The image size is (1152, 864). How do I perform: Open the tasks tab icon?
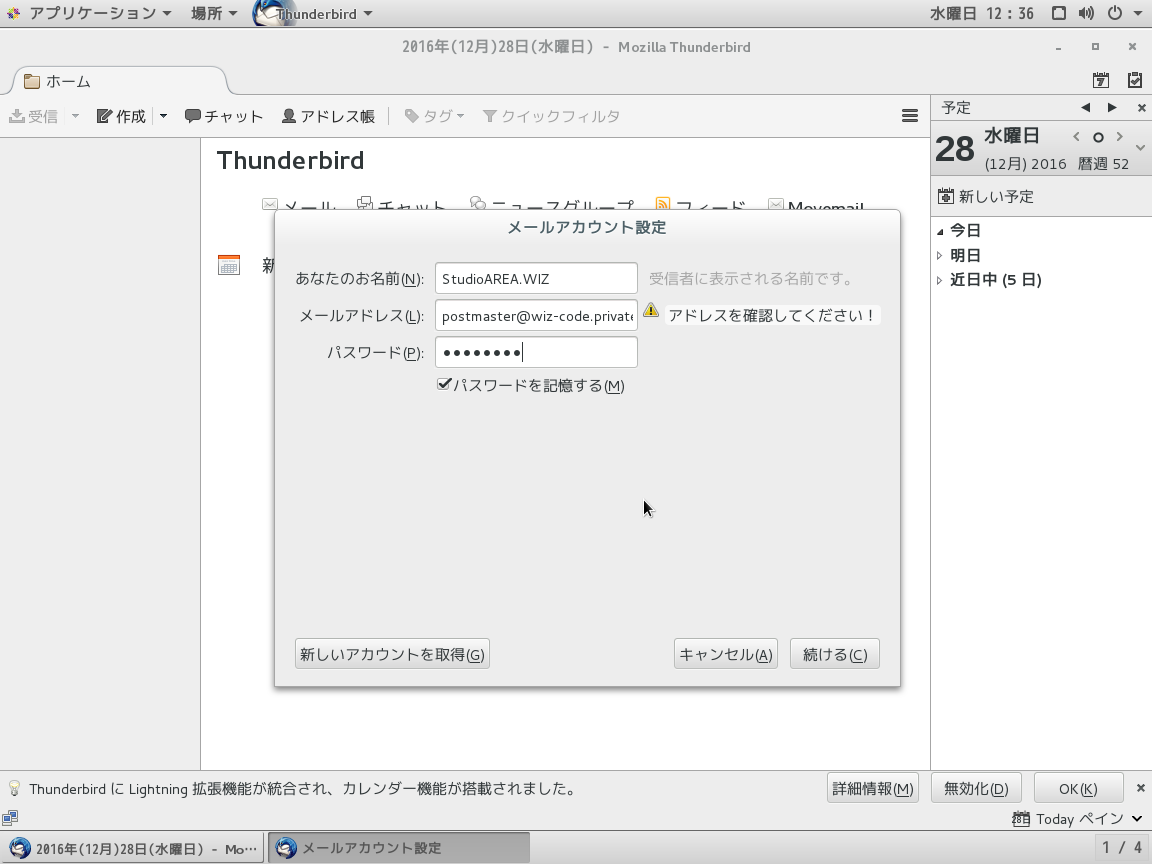click(x=1134, y=80)
